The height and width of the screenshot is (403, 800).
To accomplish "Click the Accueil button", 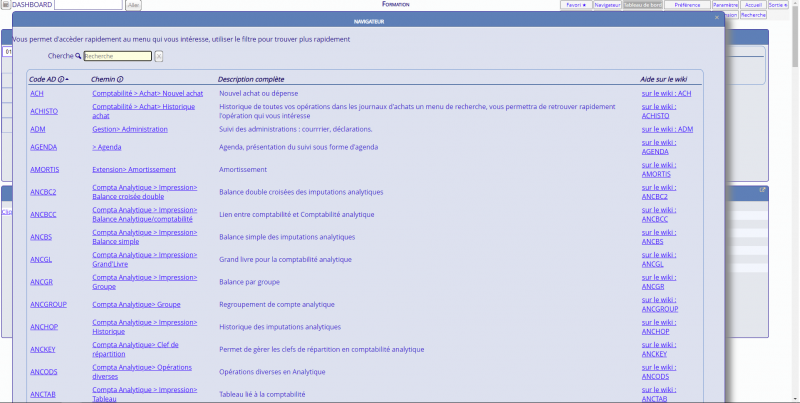I will 754,5.
